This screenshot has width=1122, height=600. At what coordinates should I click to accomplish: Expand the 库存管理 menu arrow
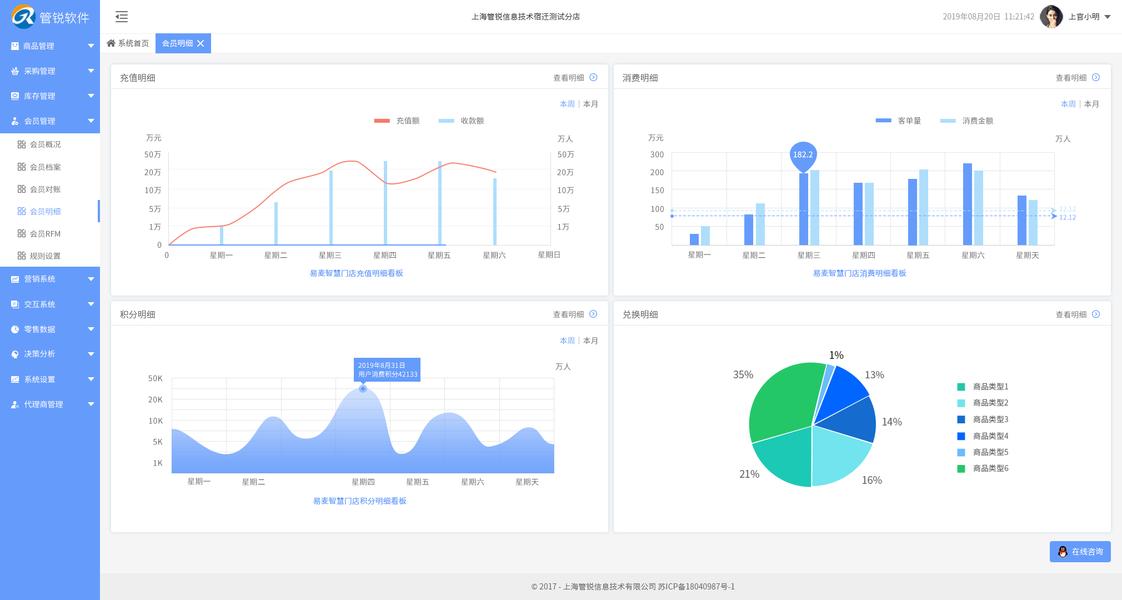coord(91,96)
